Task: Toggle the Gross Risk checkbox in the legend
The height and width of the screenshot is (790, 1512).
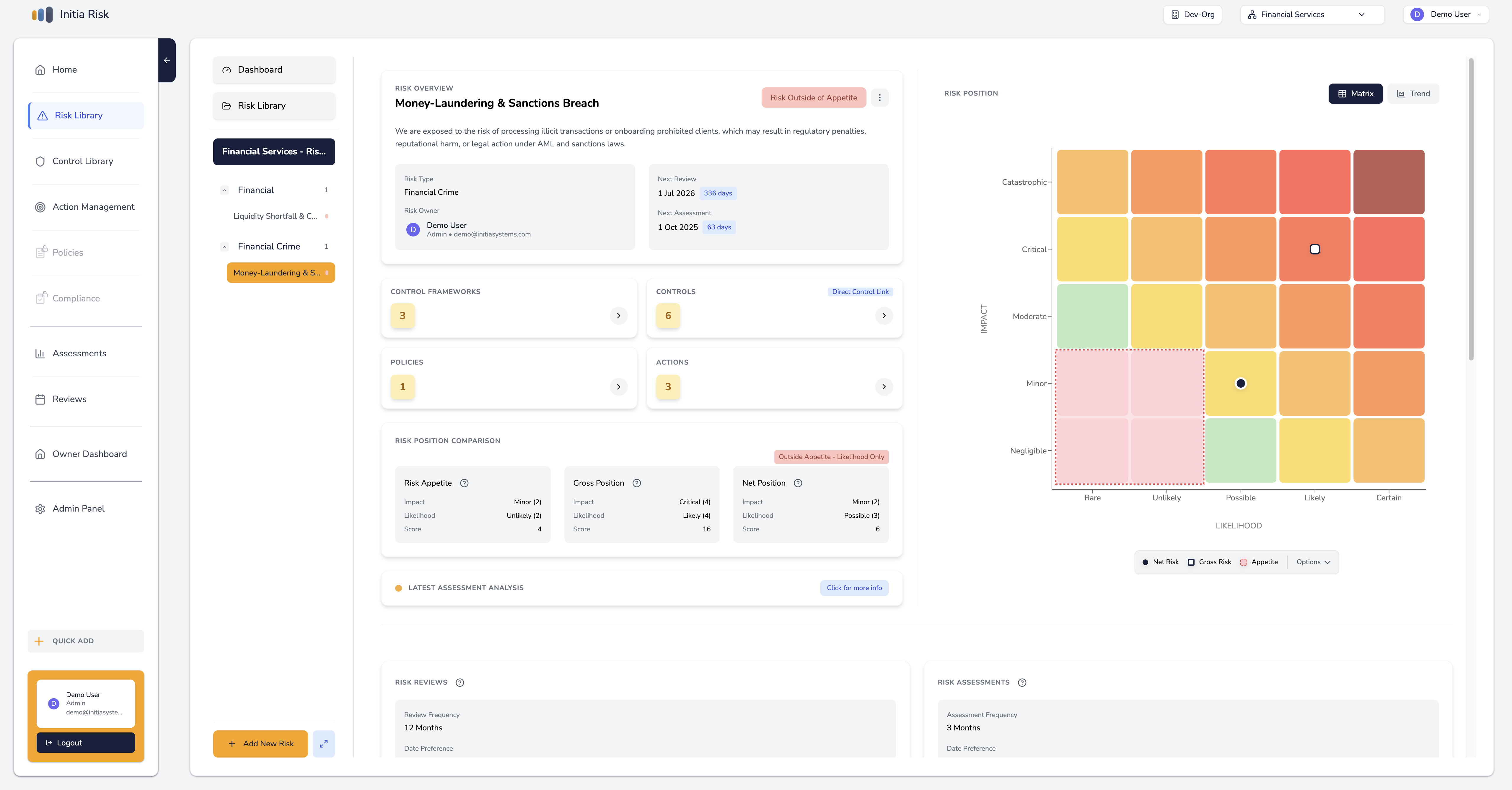Action: coord(1191,562)
